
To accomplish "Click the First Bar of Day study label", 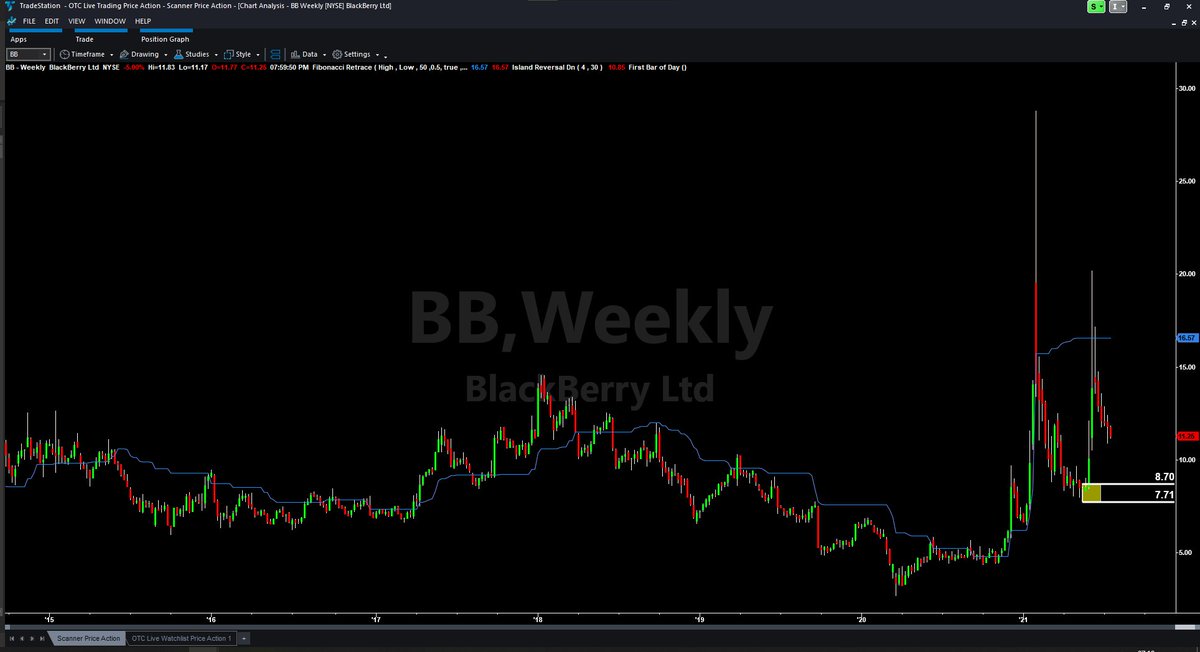I will point(657,67).
